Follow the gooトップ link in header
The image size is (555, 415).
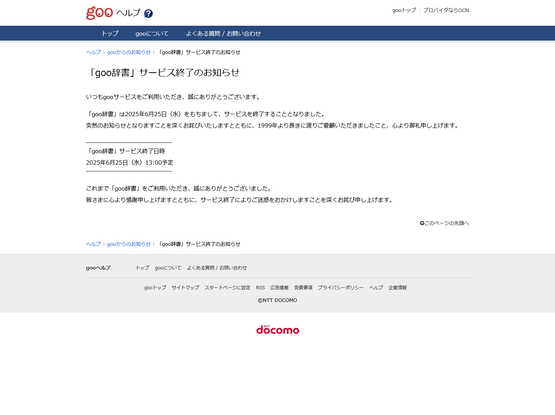pyautogui.click(x=404, y=10)
